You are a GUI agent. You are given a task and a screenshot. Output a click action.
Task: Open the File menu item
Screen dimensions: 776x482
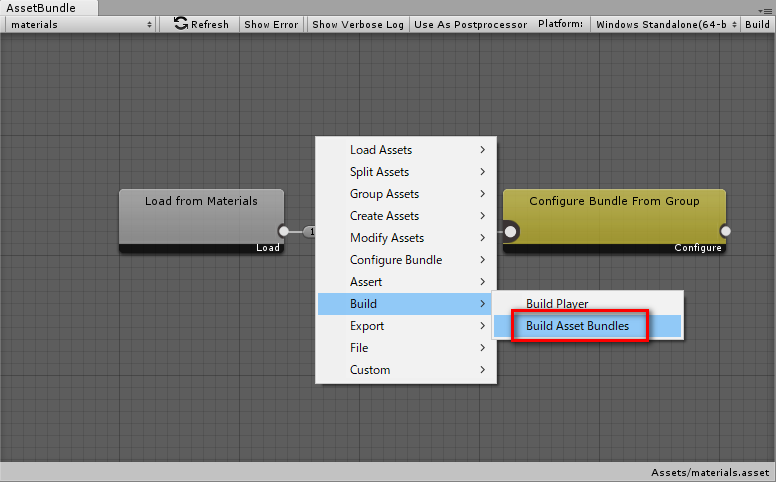pyautogui.click(x=406, y=348)
